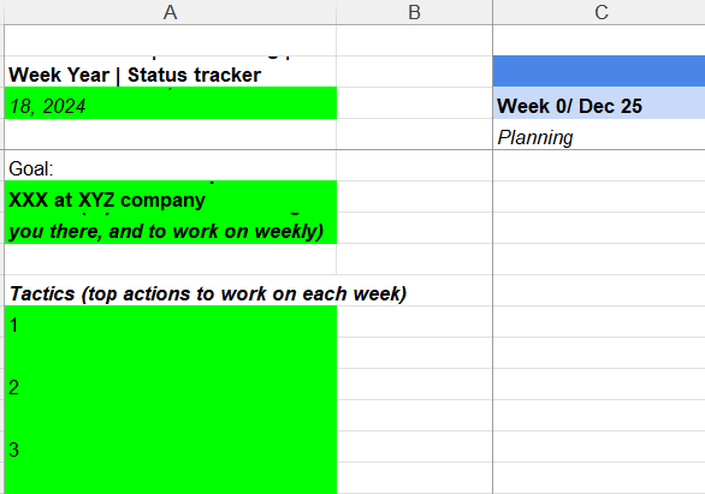Click the empty column B cell beside '18, 2024'
705x494 pixels.
(x=414, y=103)
